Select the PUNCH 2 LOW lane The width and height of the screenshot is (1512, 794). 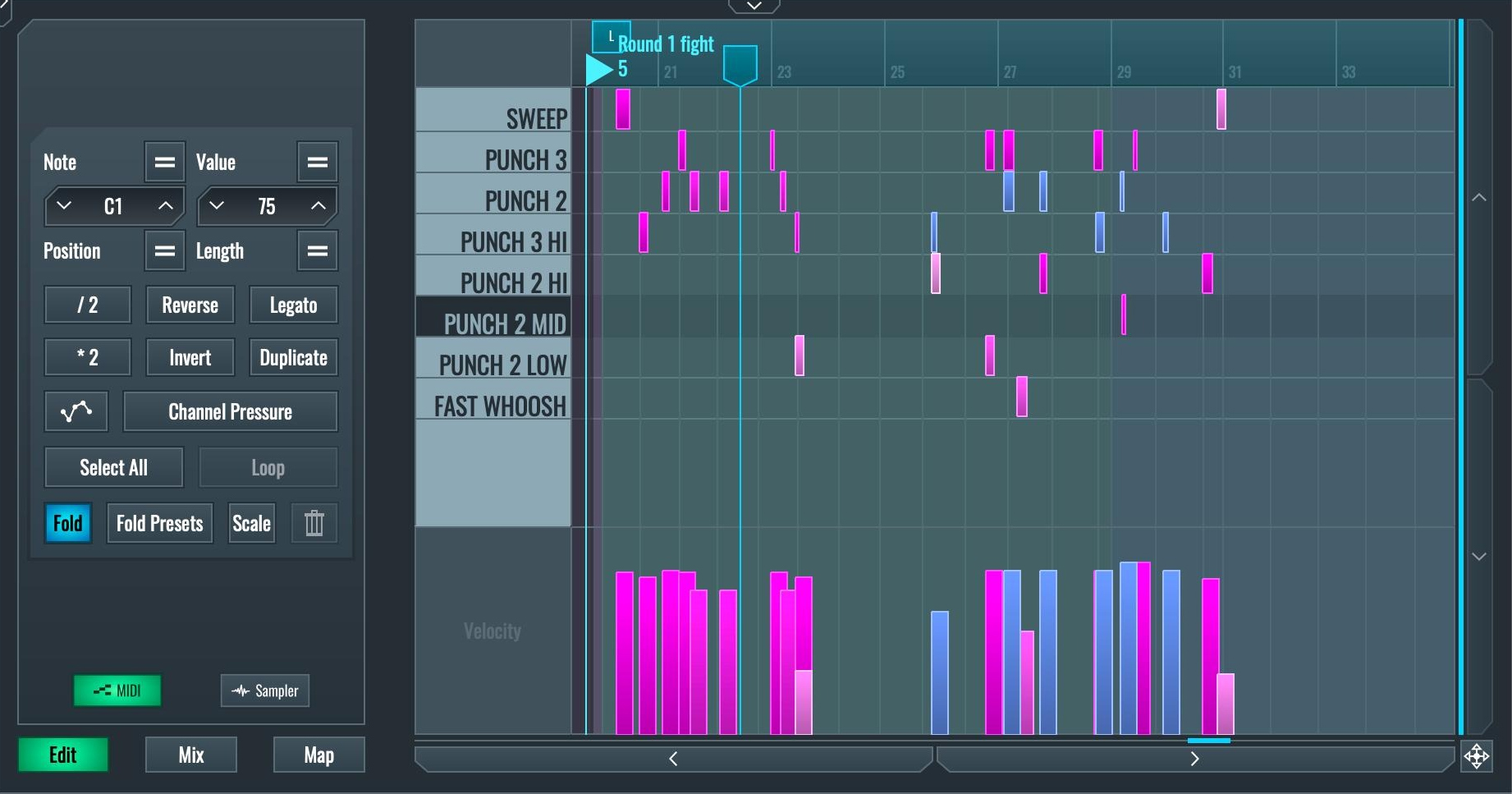click(493, 357)
